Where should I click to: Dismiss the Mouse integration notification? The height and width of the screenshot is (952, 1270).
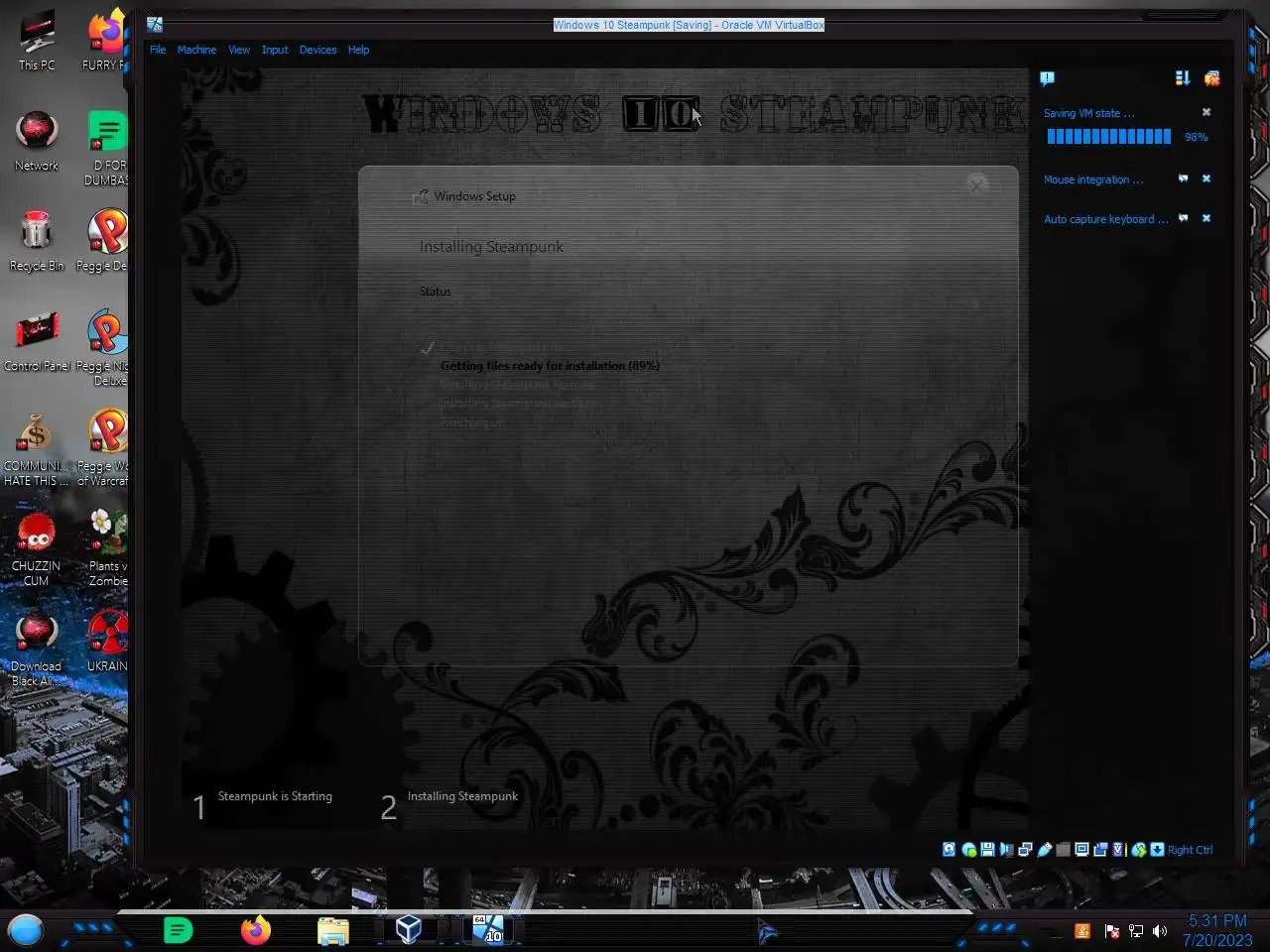point(1206,178)
